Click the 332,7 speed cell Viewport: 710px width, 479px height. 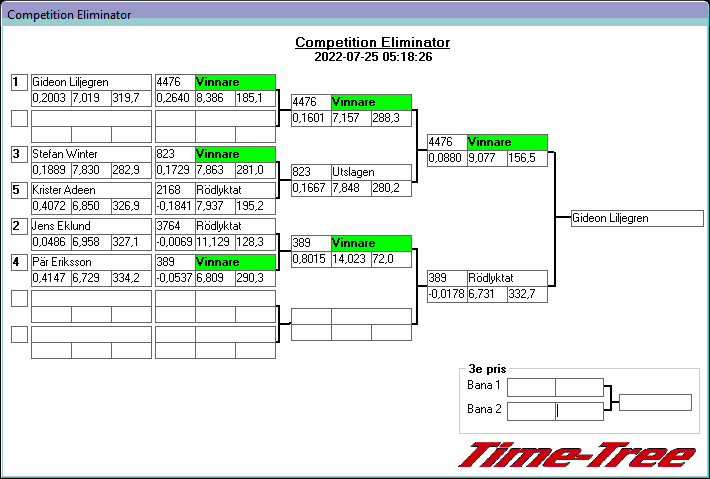pos(528,294)
